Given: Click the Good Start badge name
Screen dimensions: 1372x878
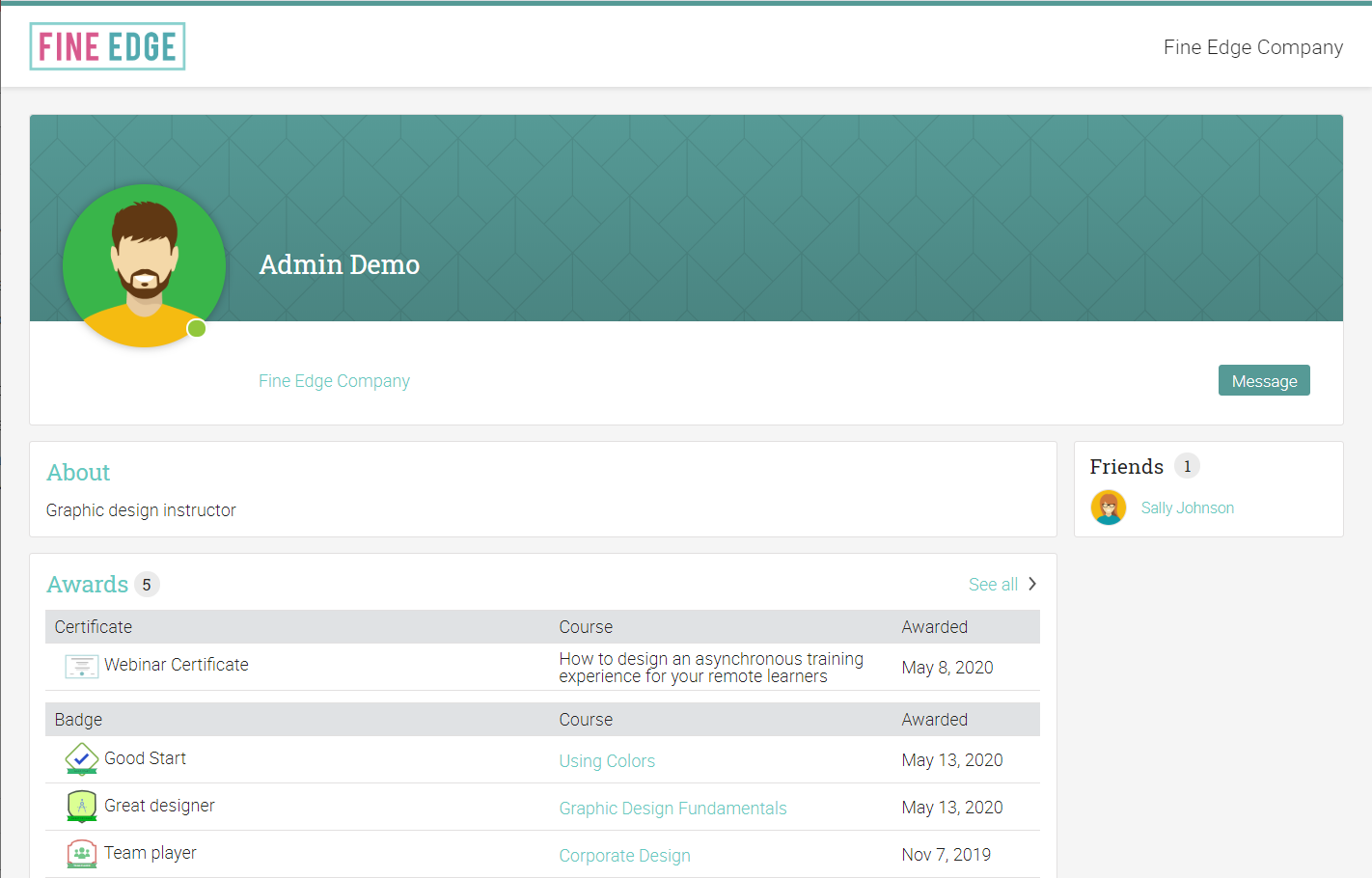Looking at the screenshot, I should pos(145,758).
